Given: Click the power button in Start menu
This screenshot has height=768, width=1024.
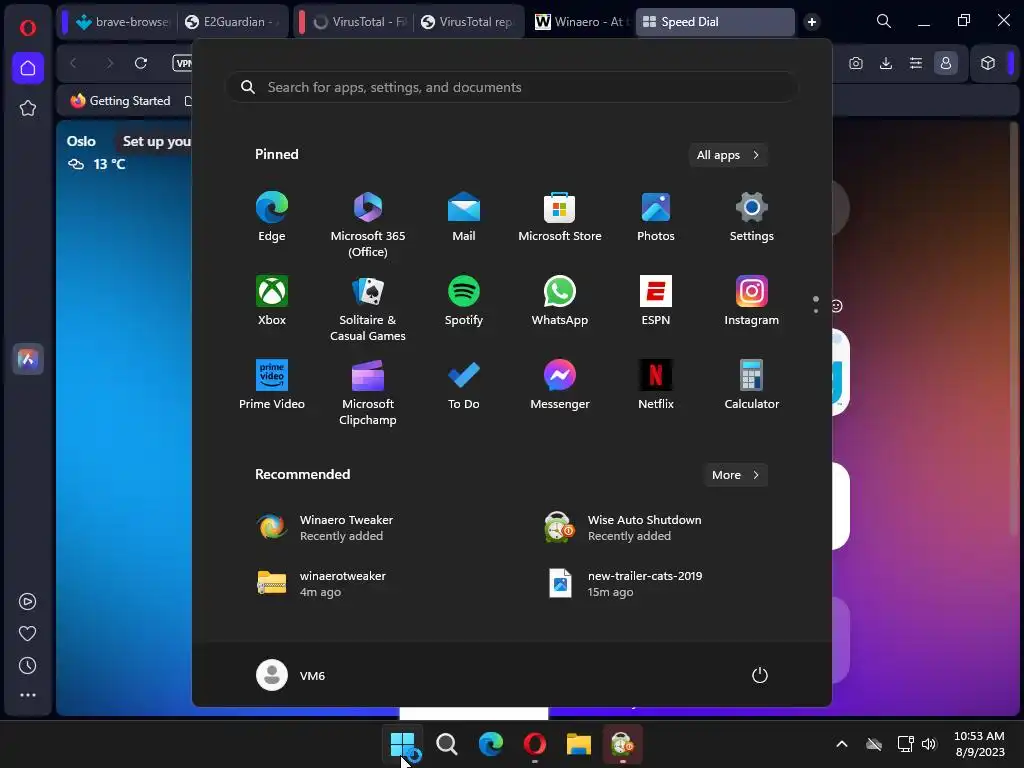Looking at the screenshot, I should [760, 675].
